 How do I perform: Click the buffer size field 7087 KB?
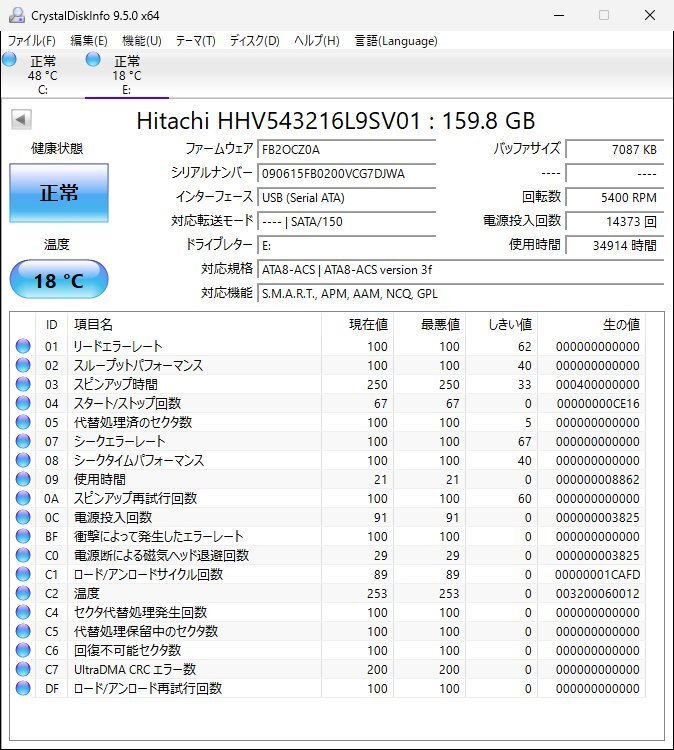615,150
